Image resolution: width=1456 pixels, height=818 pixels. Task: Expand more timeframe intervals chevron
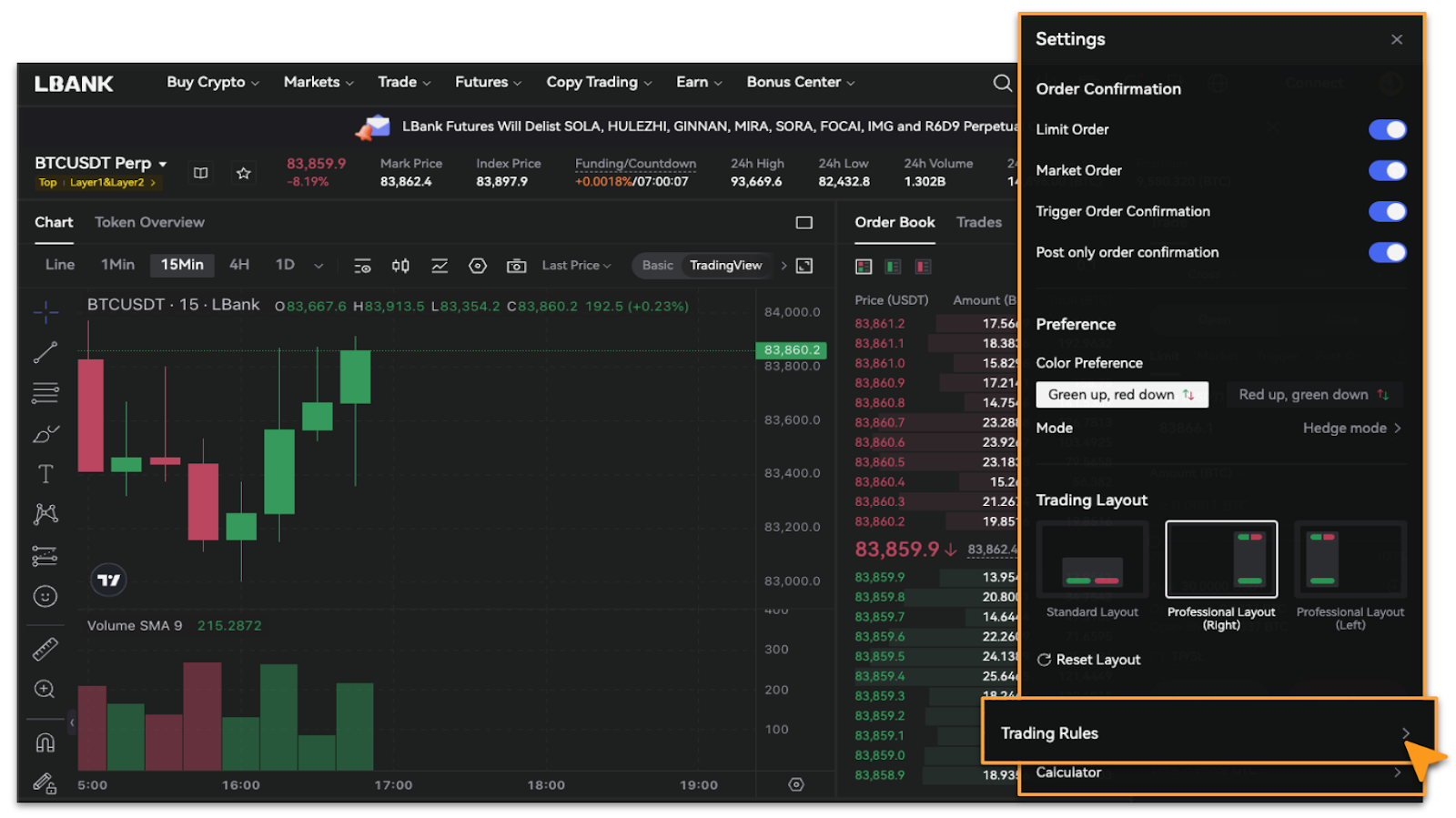[318, 267]
